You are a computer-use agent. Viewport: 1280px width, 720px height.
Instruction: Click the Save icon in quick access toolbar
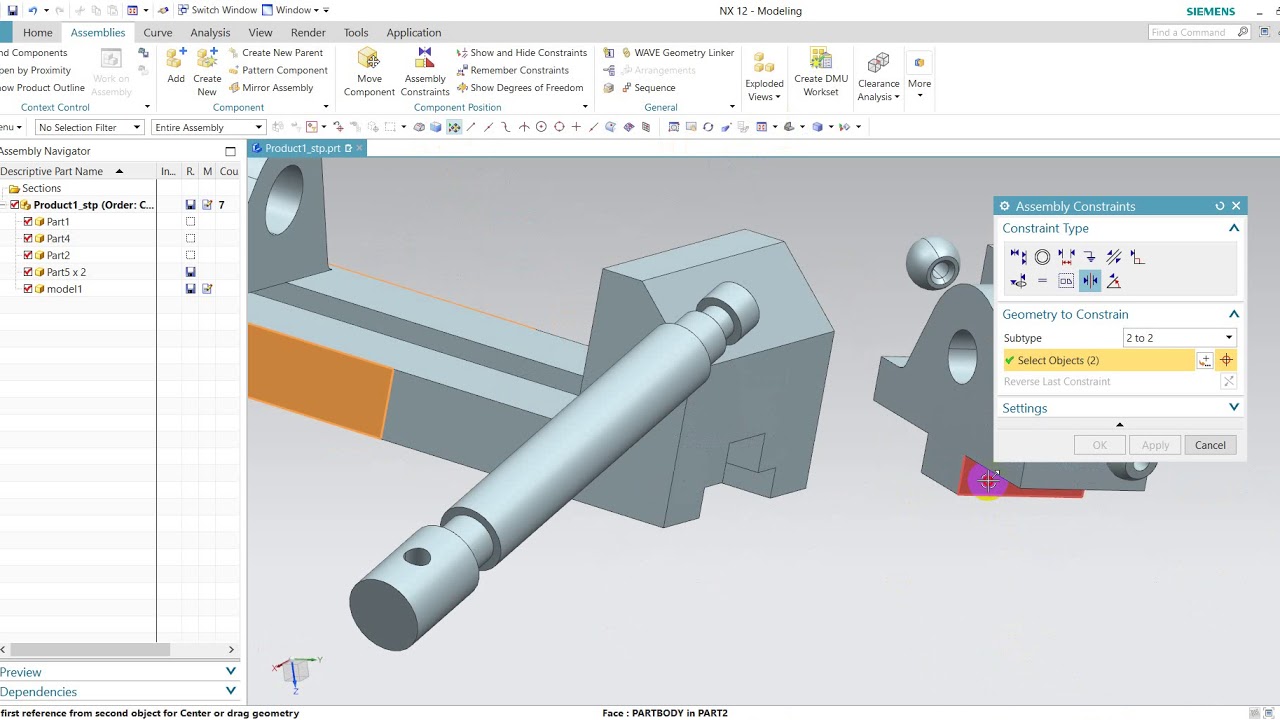point(12,10)
